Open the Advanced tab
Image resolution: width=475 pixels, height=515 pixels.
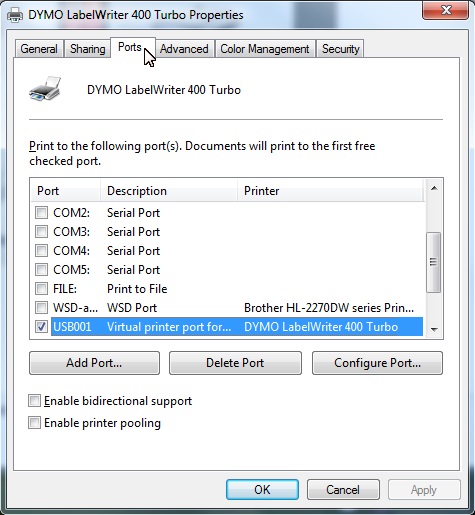184,49
